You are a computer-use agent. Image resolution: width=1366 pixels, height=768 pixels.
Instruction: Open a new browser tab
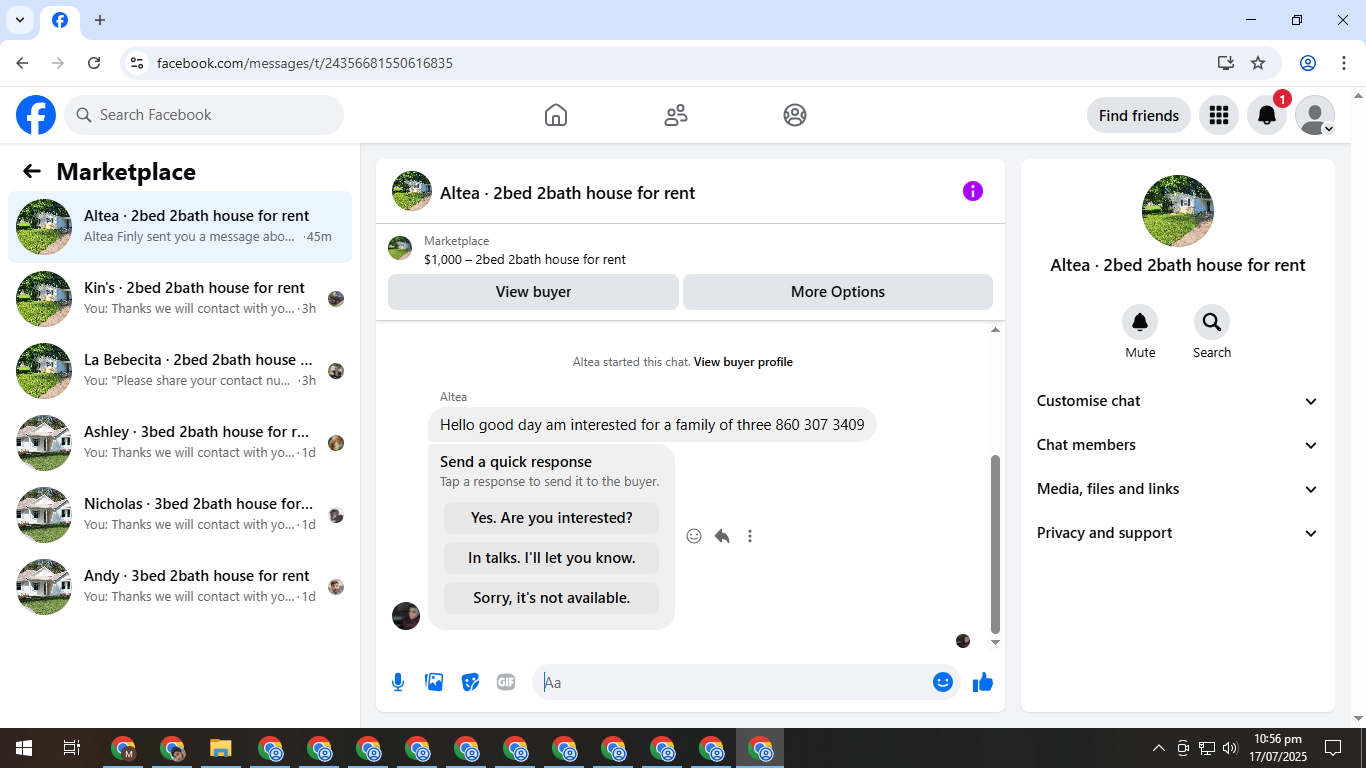coord(100,20)
